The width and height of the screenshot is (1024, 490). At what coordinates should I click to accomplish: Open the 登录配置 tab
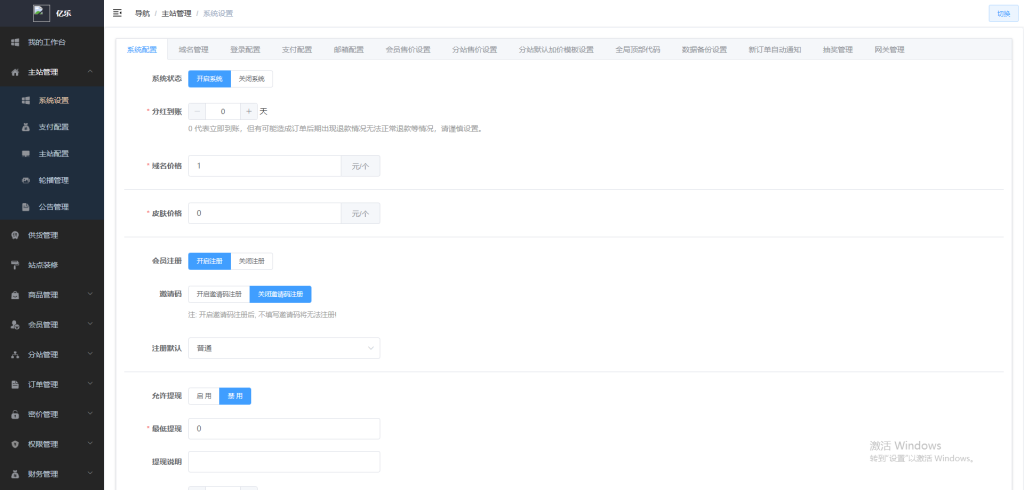[x=245, y=50]
